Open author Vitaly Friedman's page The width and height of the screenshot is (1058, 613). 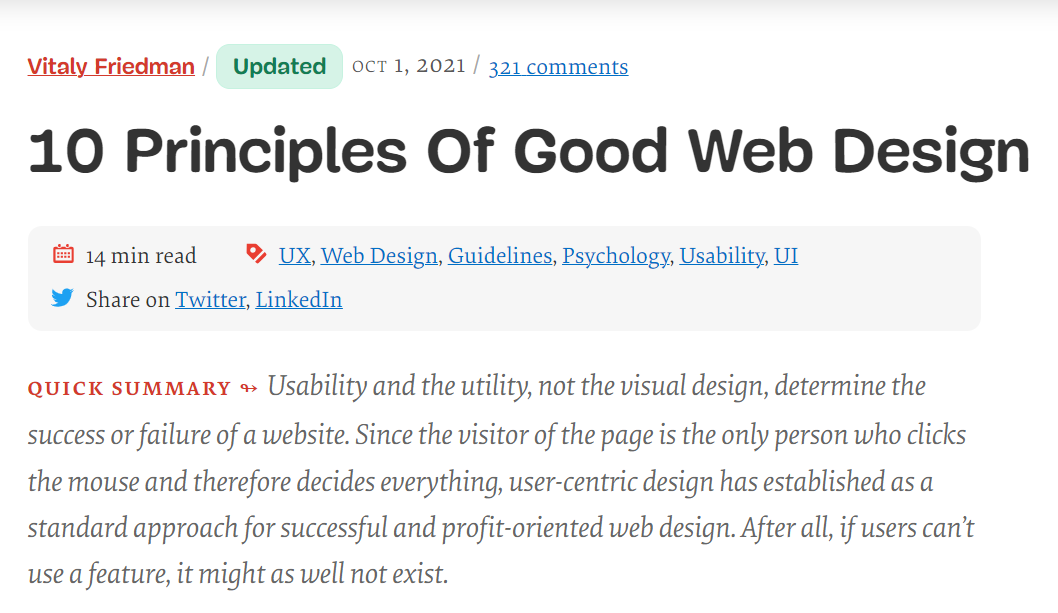click(x=111, y=66)
